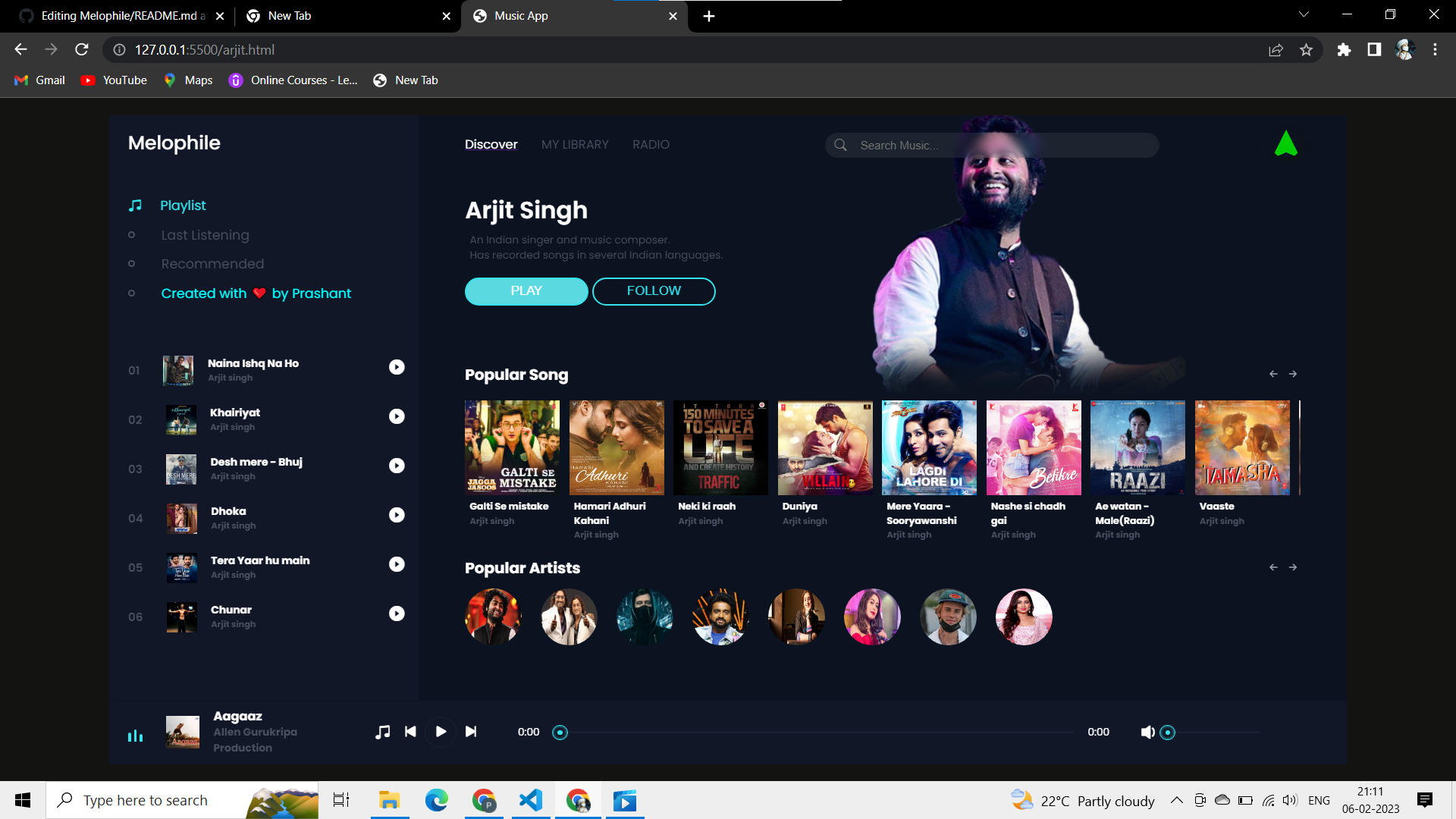The image size is (1456, 819).
Task: Click the PLAY button under artist description
Action: pyautogui.click(x=526, y=290)
